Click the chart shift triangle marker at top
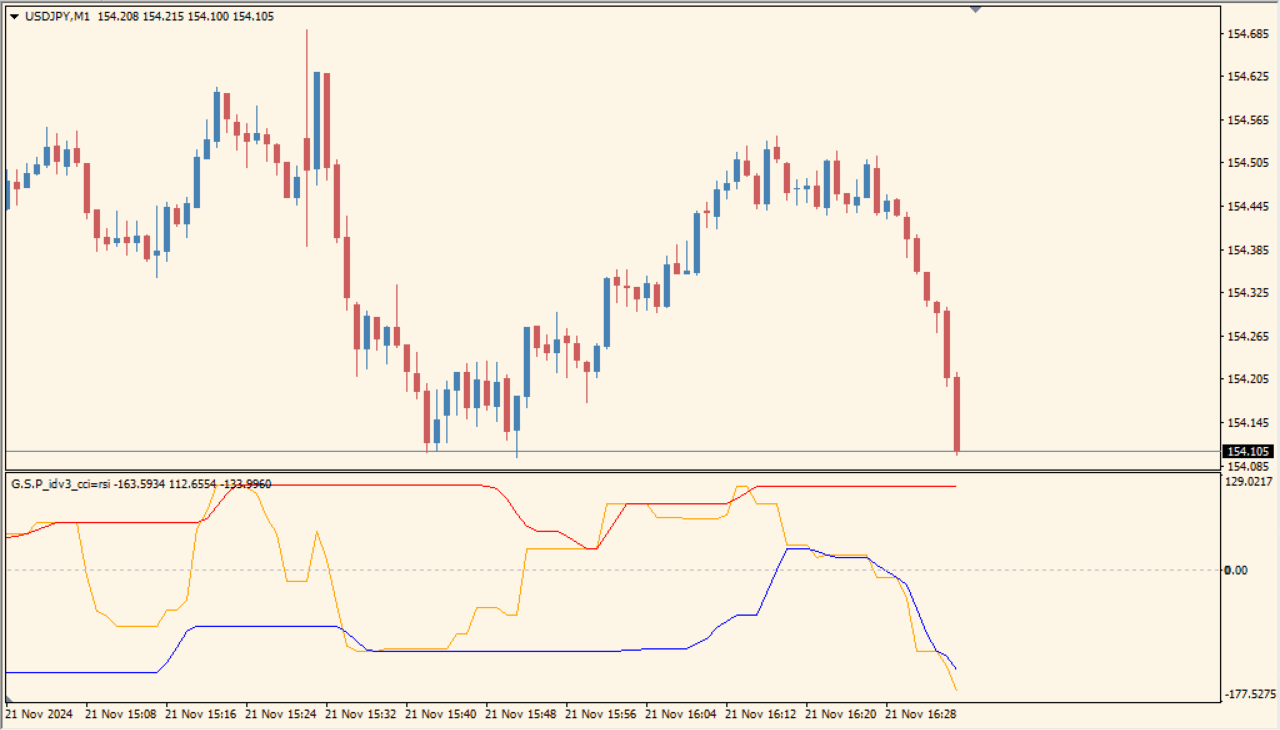The height and width of the screenshot is (730, 1280). click(975, 9)
